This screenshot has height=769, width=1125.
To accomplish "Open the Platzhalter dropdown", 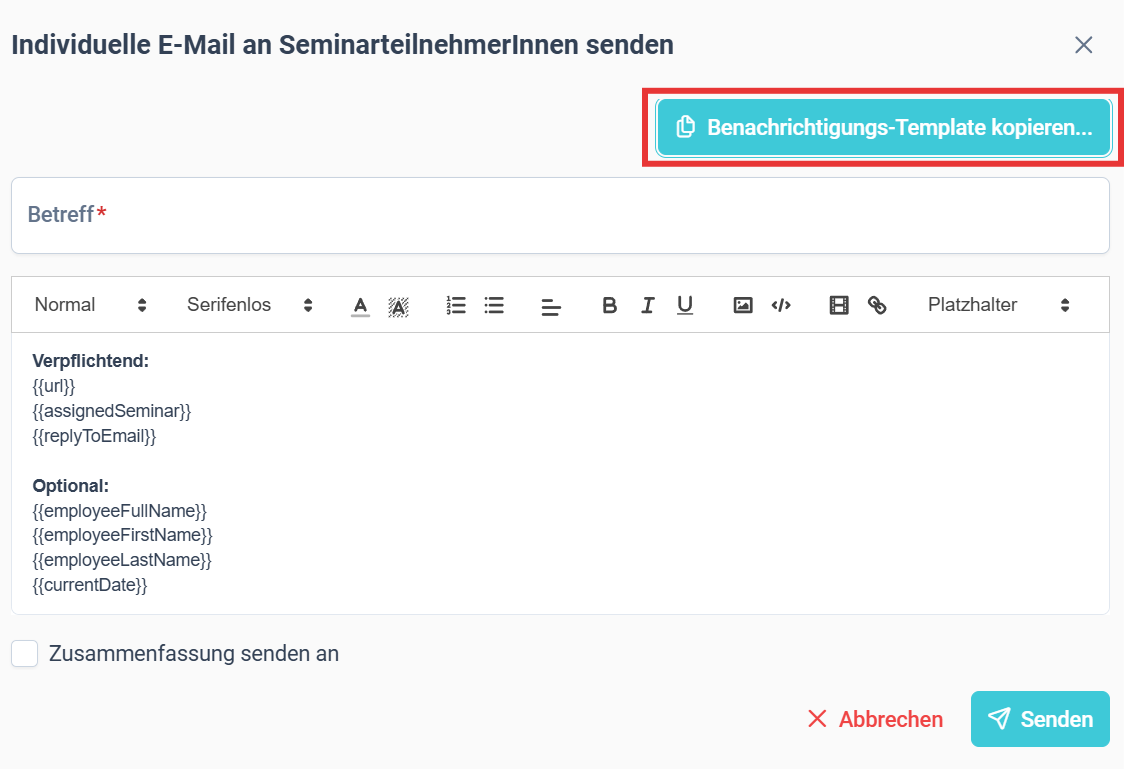I will [x=998, y=305].
